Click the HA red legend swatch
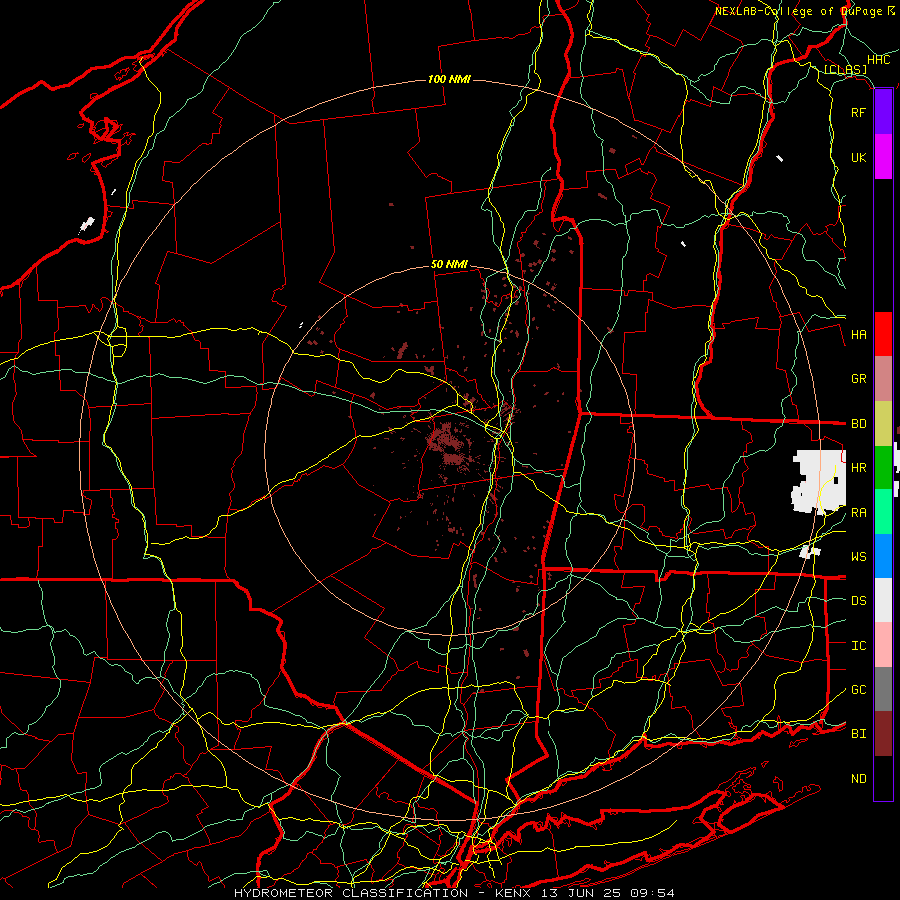 [x=883, y=334]
